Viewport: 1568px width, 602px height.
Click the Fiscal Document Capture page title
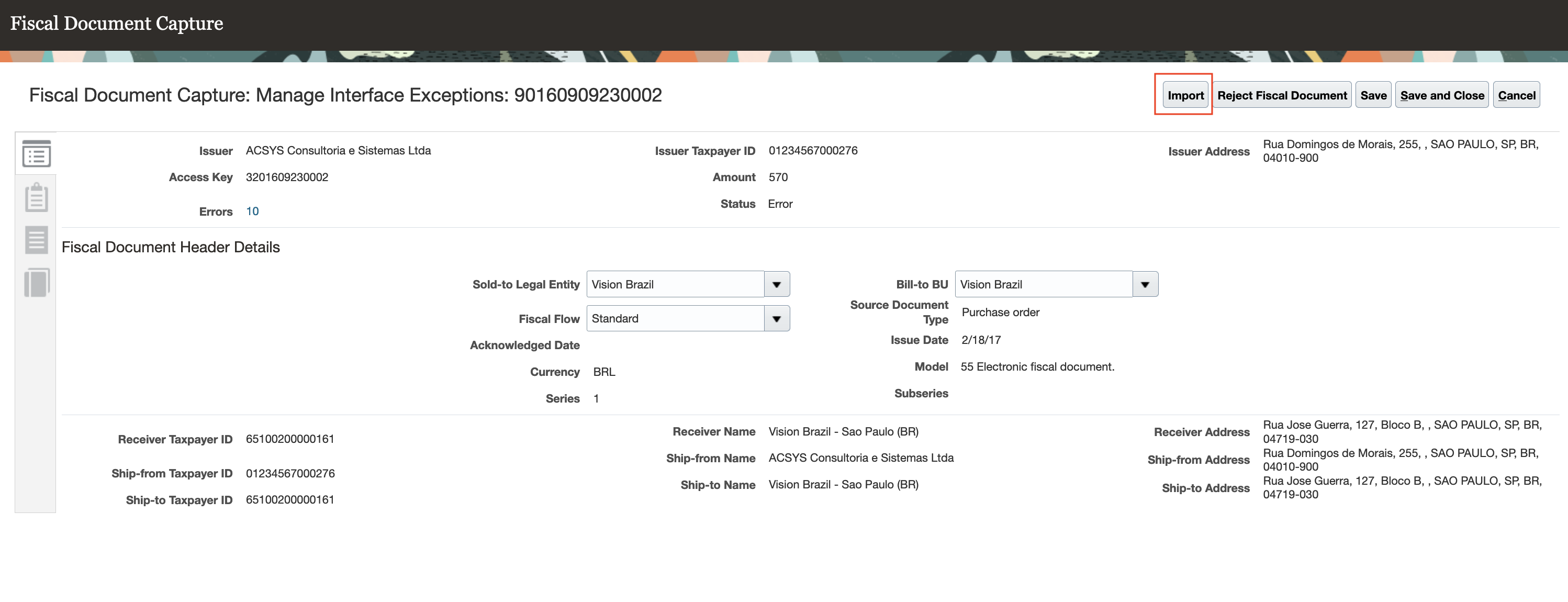point(116,23)
